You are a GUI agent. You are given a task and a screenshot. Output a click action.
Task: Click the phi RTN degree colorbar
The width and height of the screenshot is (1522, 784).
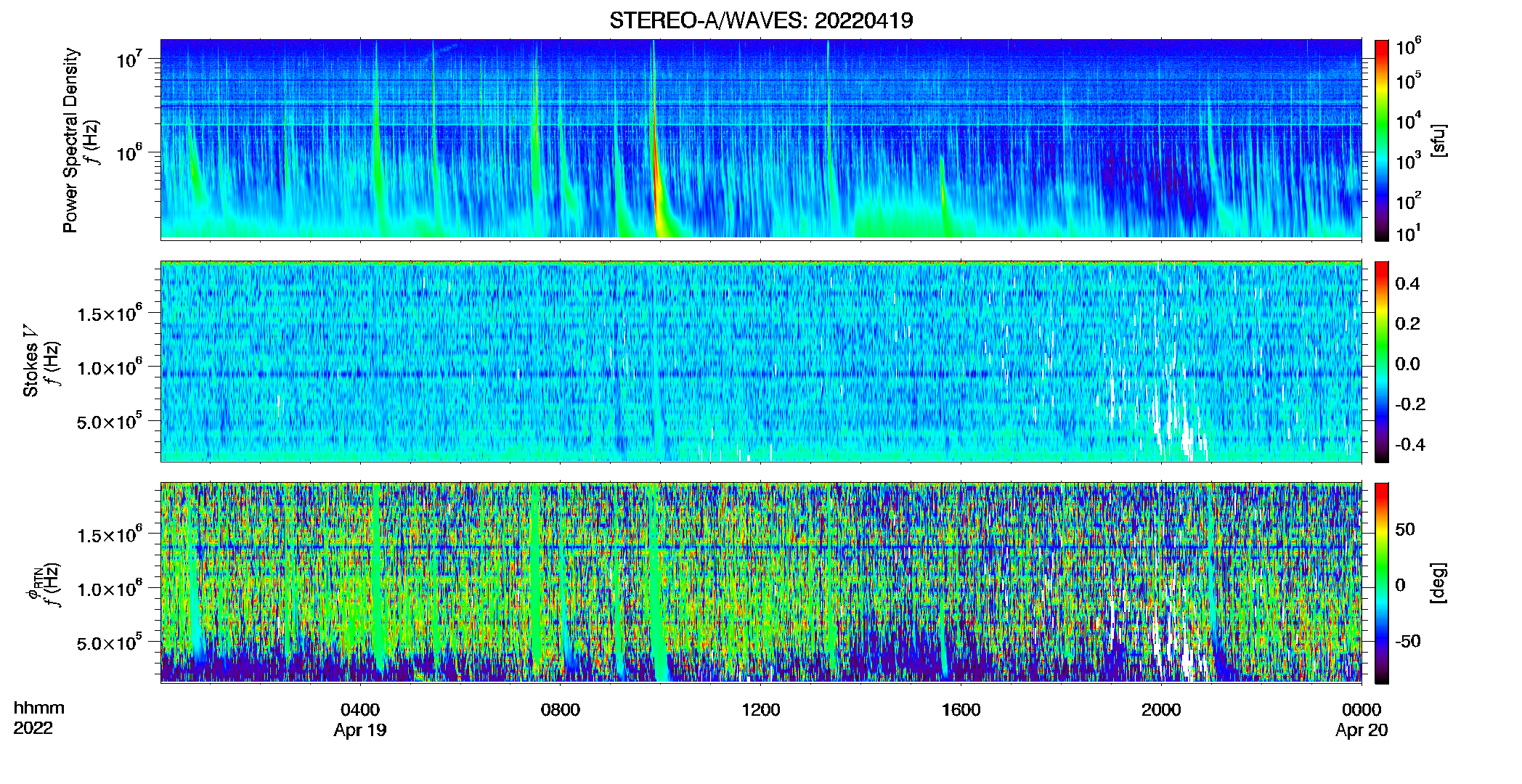(1382, 583)
